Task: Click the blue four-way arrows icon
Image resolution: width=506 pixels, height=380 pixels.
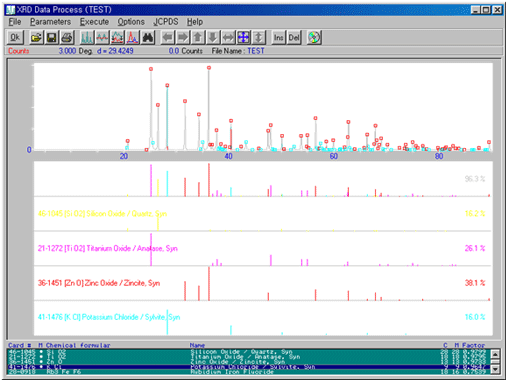Action: click(243, 37)
